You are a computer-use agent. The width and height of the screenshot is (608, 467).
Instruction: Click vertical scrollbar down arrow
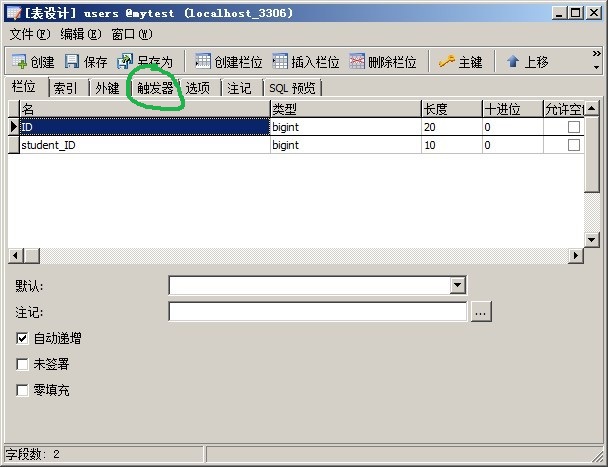pos(592,240)
